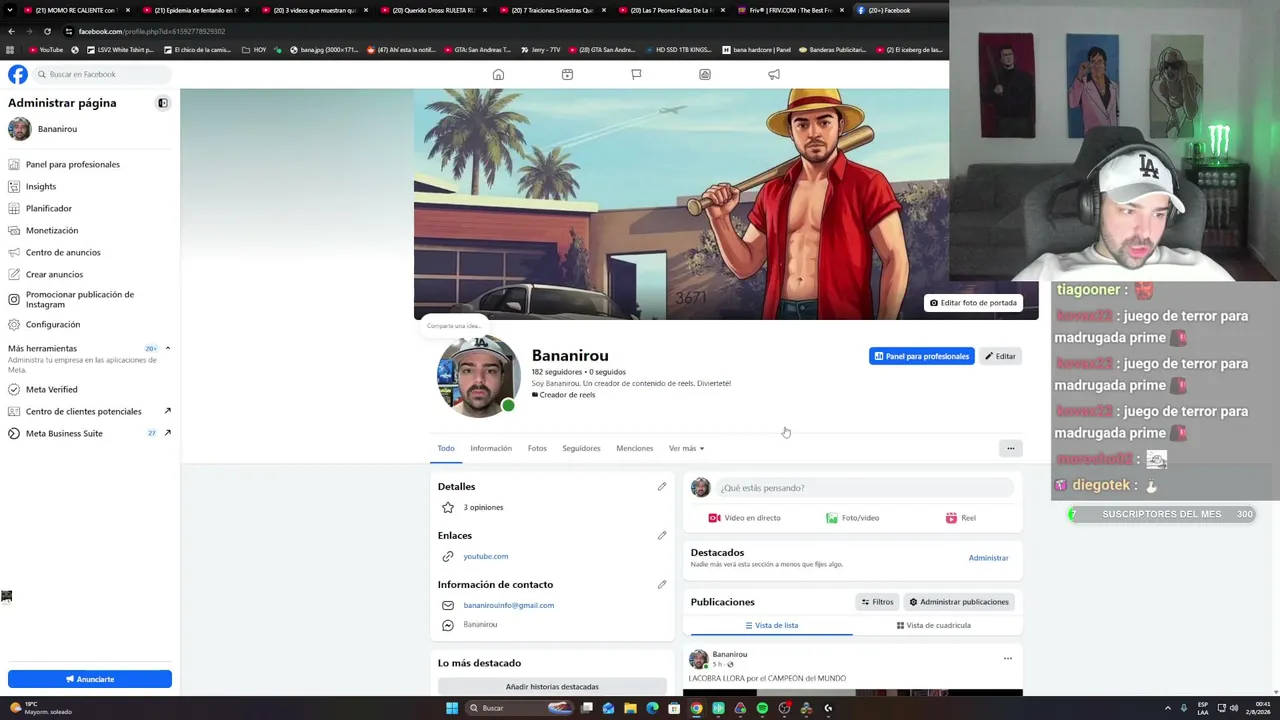The image size is (1280, 720).
Task: Open File Explorer from the taskbar
Action: pyautogui.click(x=630, y=708)
